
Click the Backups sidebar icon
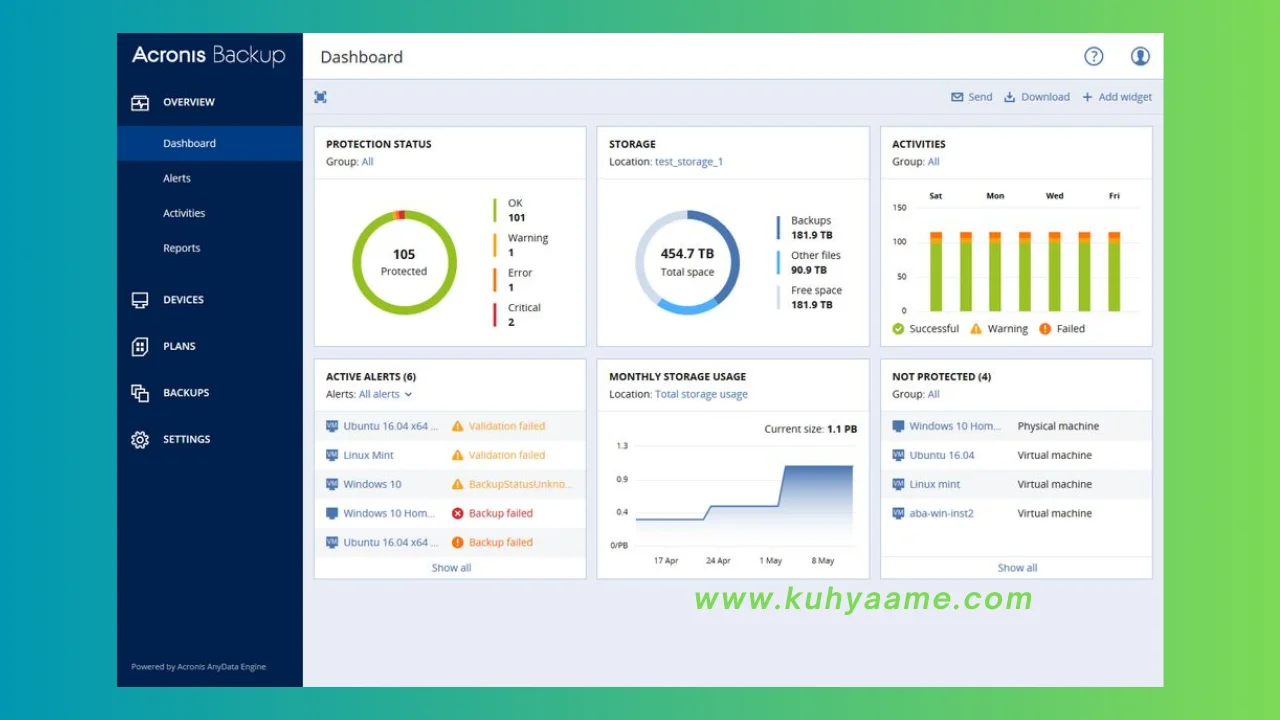[140, 393]
